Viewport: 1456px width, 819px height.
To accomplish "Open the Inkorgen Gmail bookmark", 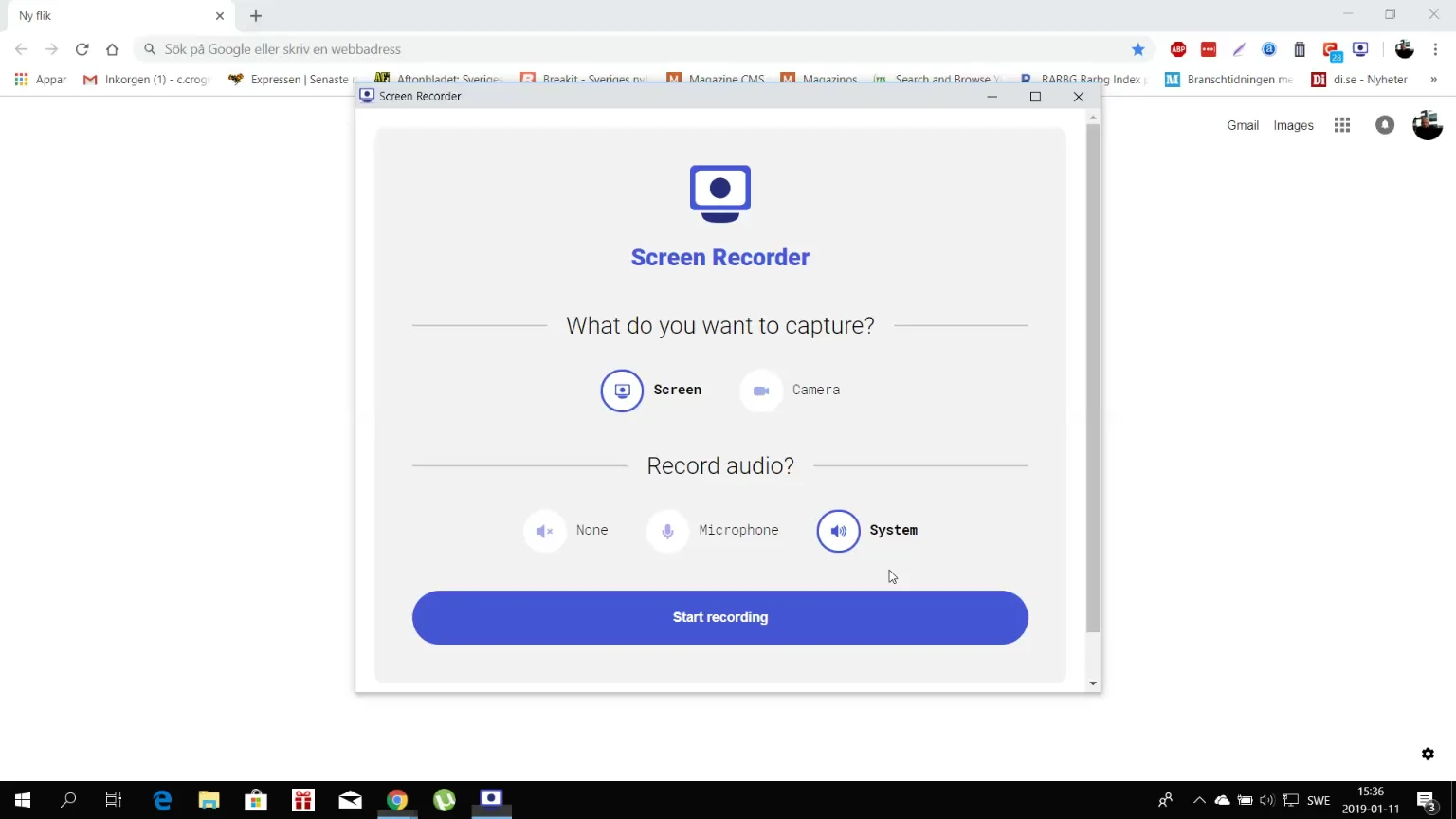I will (147, 80).
